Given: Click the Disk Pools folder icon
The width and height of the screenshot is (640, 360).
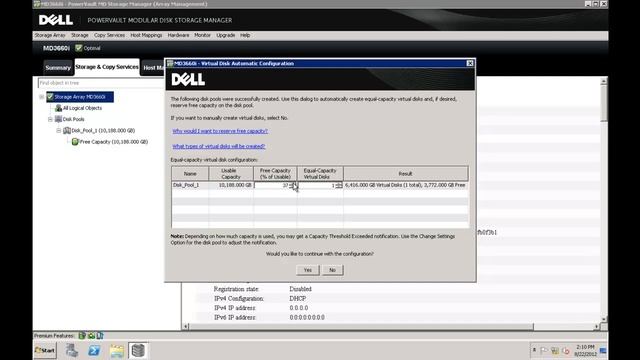Looking at the screenshot, I should pos(58,119).
